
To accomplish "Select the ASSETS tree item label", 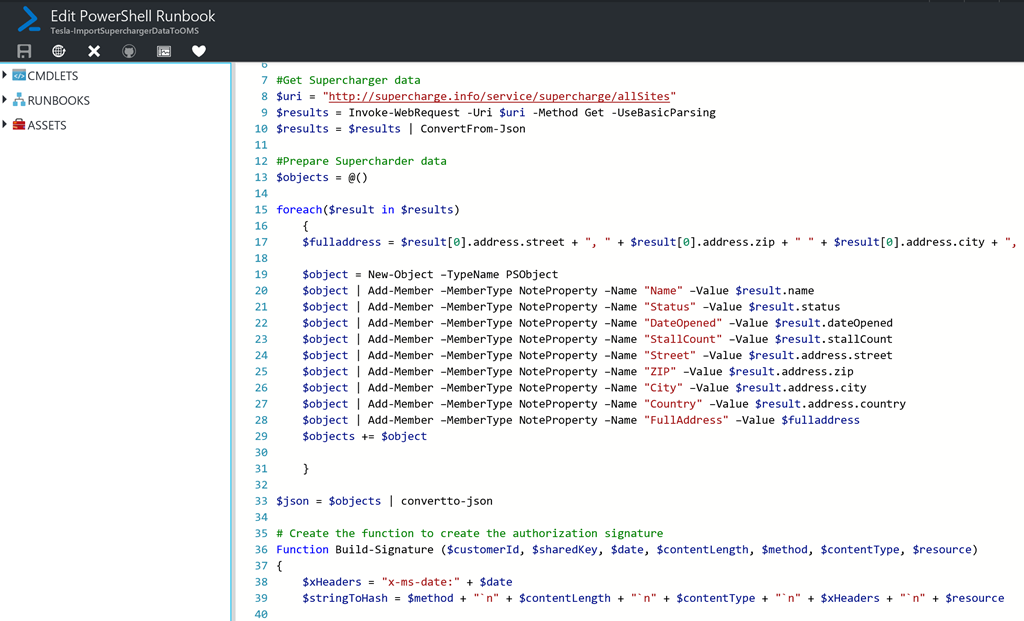I will (47, 126).
